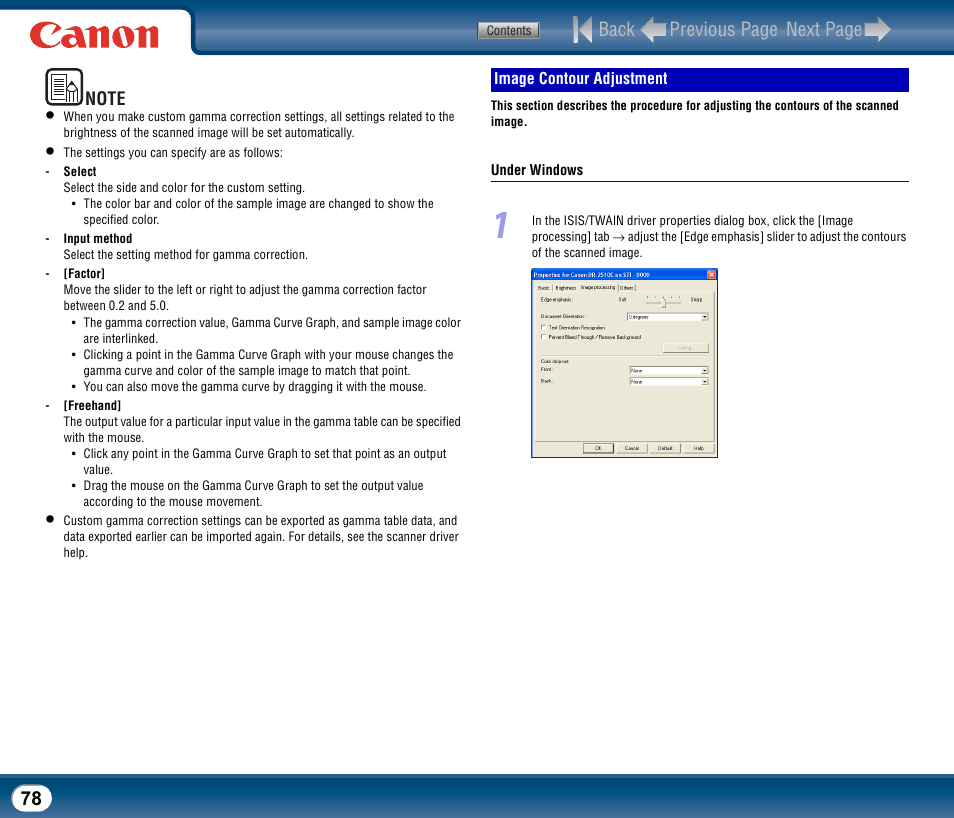Screen dimensions: 954x818
Task: Click the "Edge emphasis:" label in dialog
Action: [x=557, y=299]
